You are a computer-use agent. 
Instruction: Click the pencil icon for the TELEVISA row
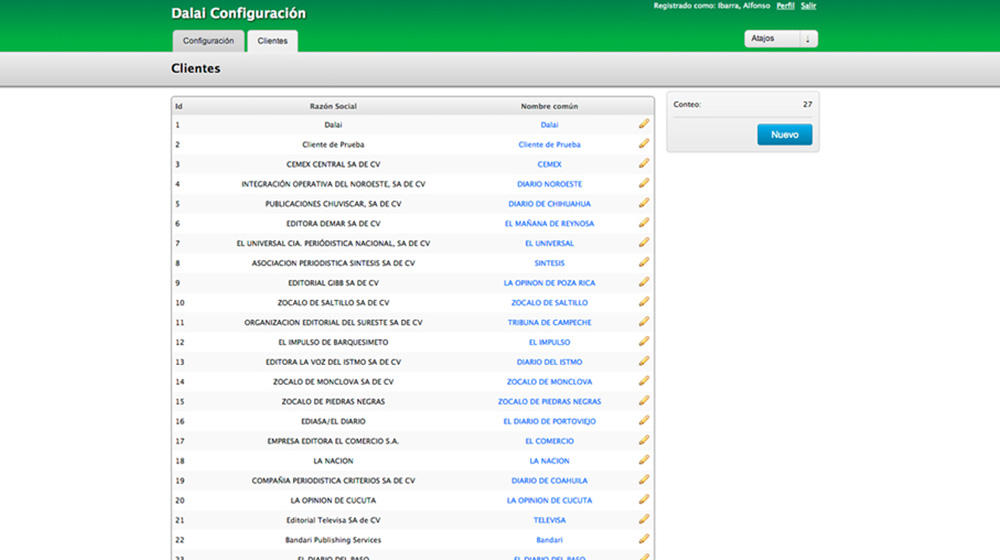(644, 519)
